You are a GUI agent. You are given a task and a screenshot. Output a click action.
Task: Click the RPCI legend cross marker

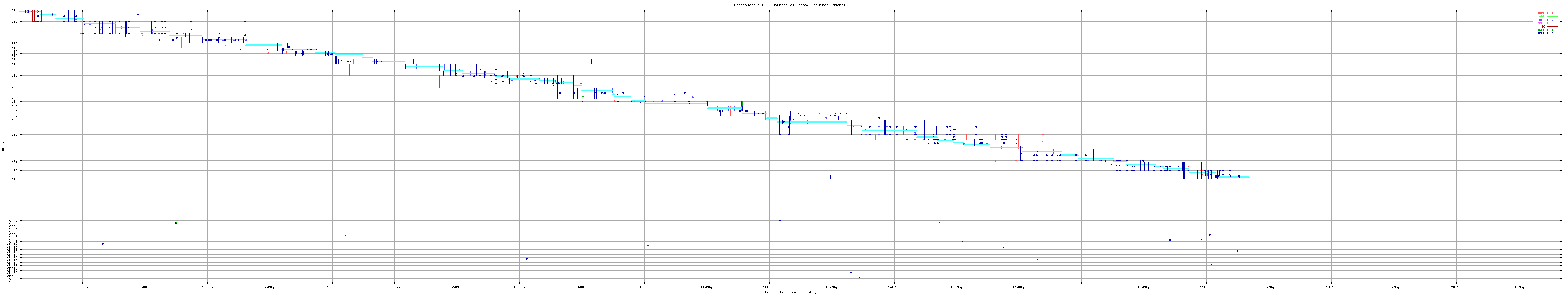point(1553,23)
